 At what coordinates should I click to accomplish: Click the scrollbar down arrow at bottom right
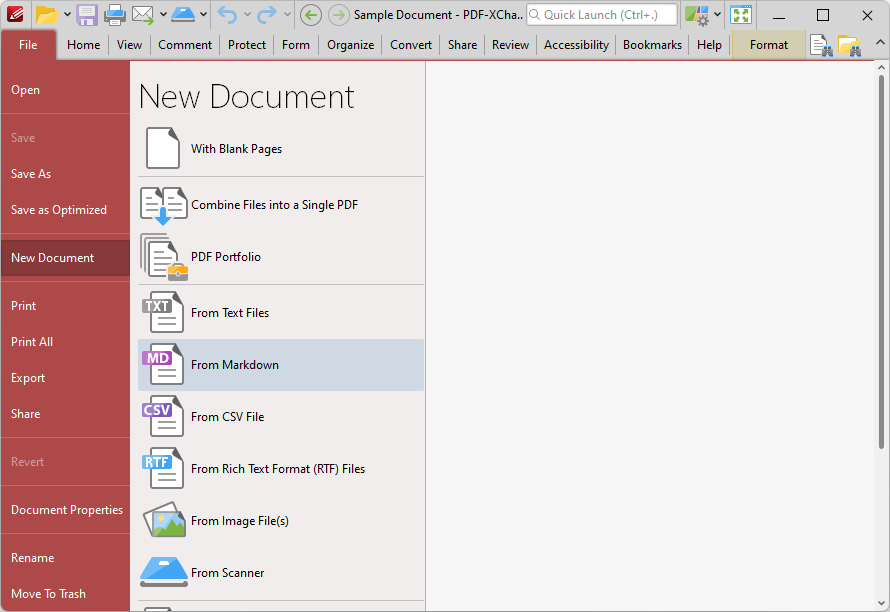(x=881, y=603)
